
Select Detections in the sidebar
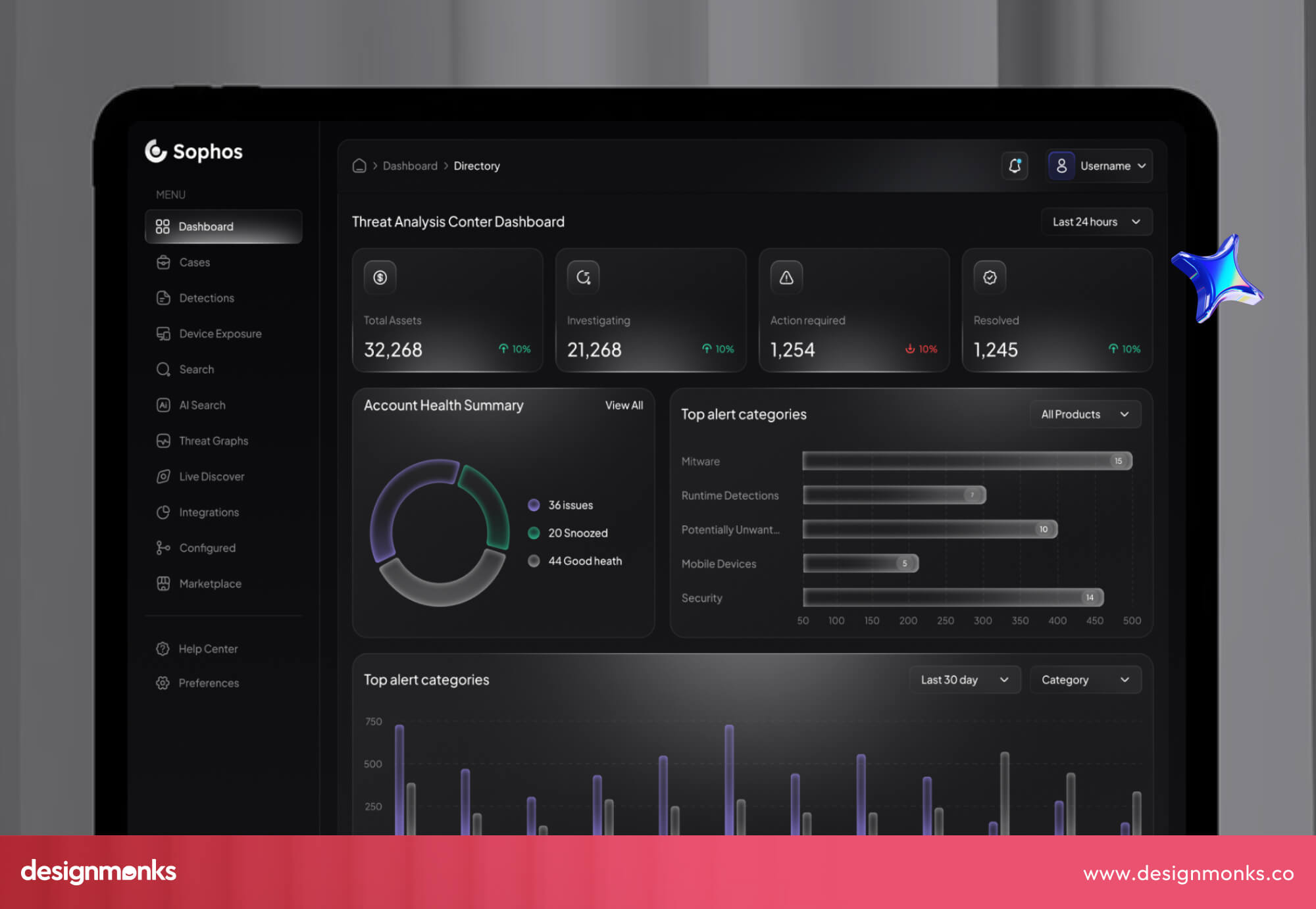click(x=205, y=297)
